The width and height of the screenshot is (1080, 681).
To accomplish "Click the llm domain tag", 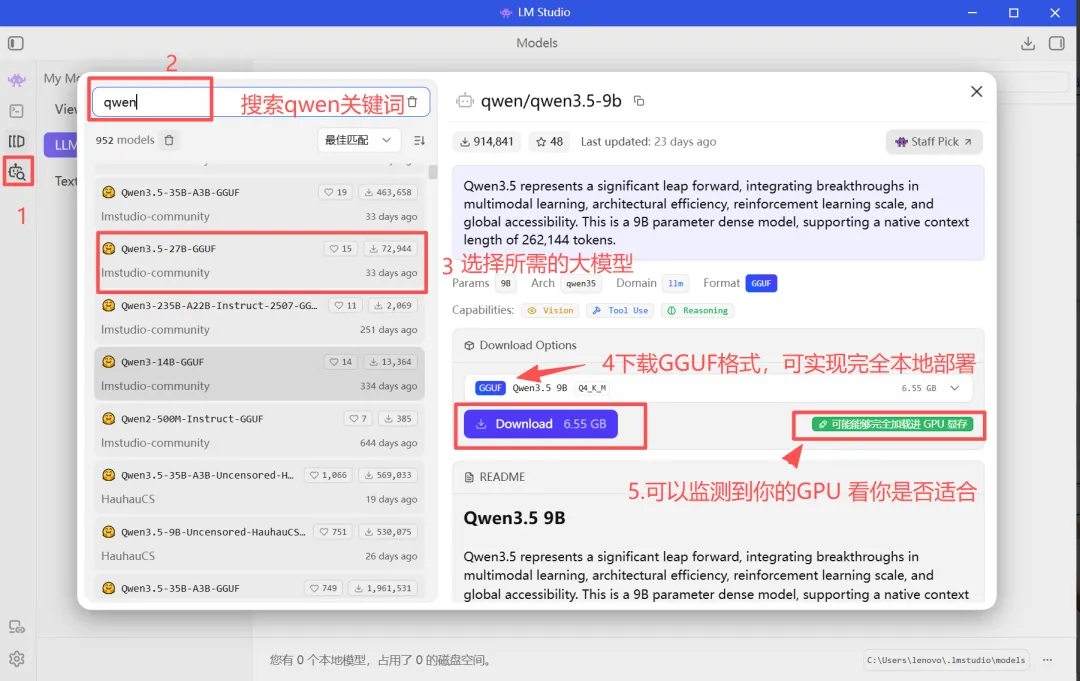I will click(676, 283).
